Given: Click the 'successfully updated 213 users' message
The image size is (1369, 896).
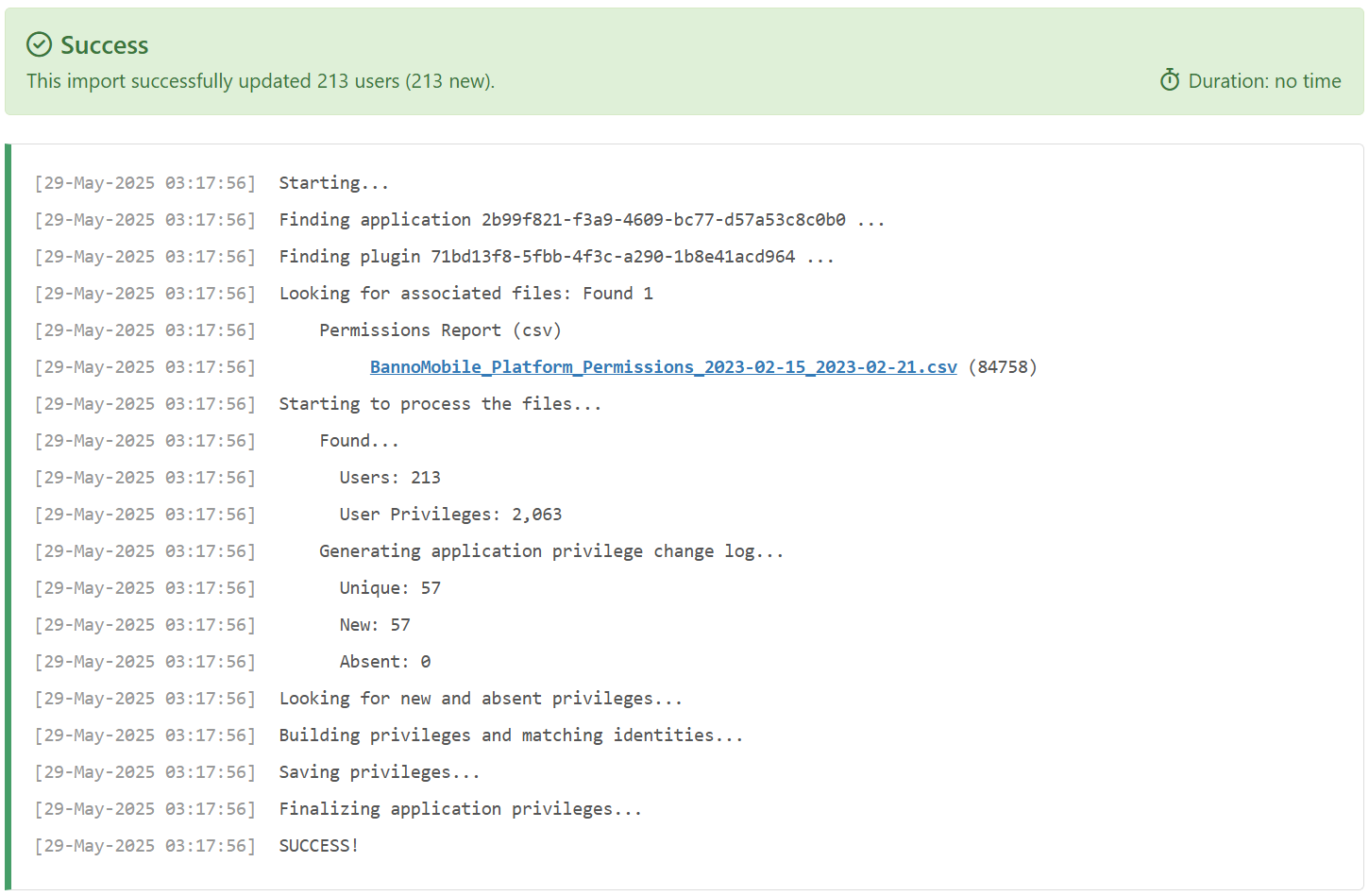Looking at the screenshot, I should click(x=261, y=81).
